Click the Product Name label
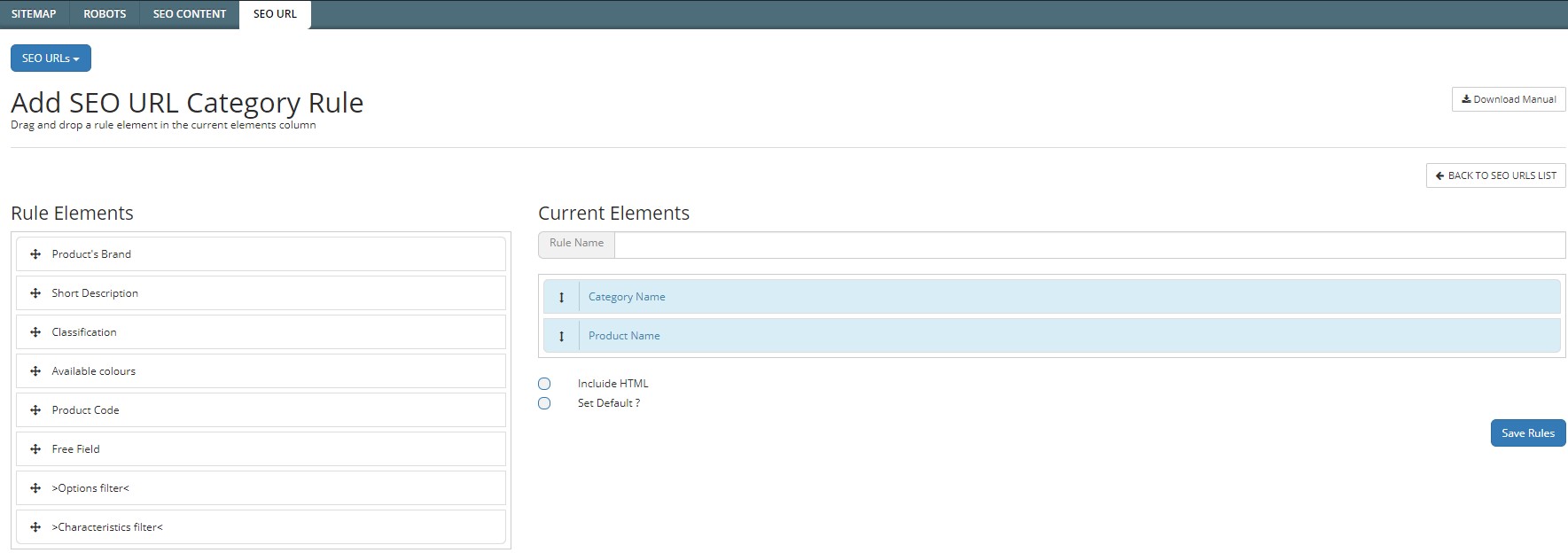The height and width of the screenshot is (553, 1568). pyautogui.click(x=624, y=336)
